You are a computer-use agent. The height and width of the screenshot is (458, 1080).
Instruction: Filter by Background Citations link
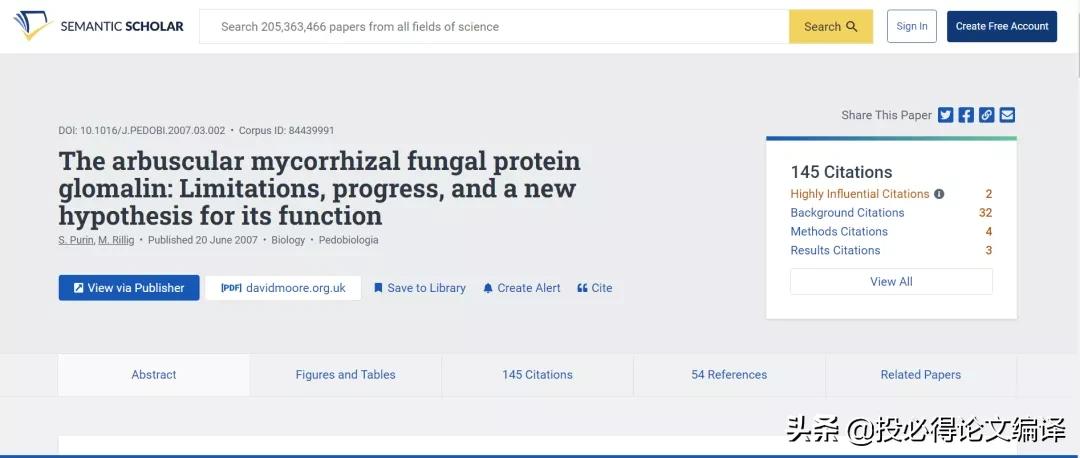(847, 213)
